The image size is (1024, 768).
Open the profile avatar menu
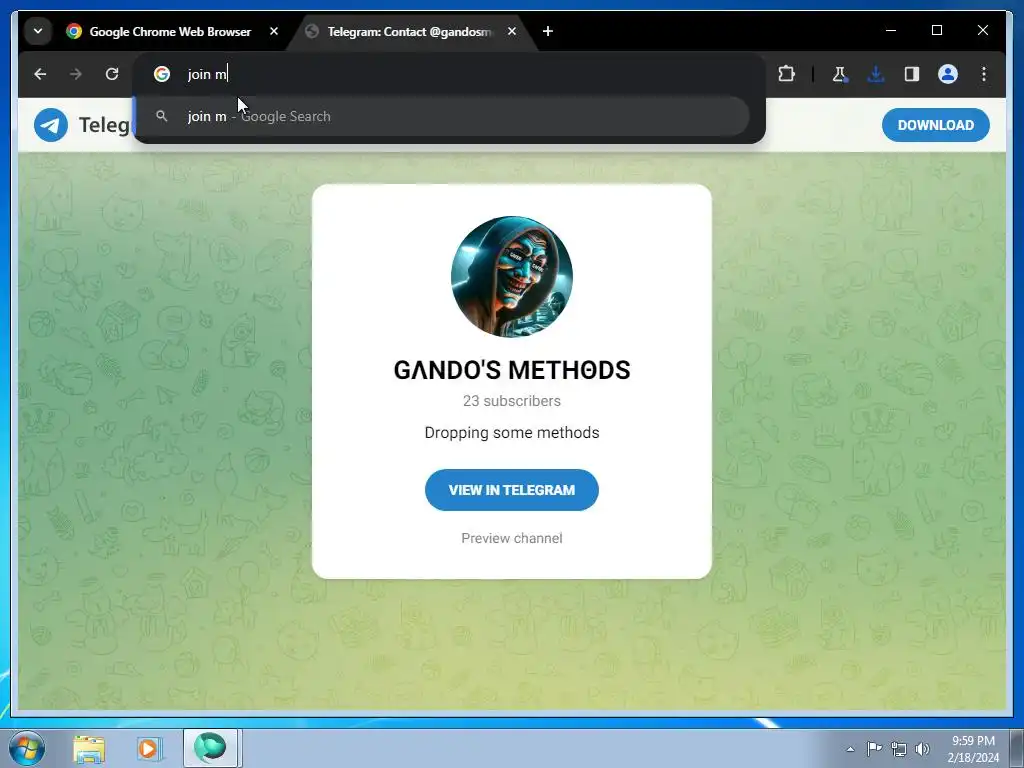tap(948, 74)
